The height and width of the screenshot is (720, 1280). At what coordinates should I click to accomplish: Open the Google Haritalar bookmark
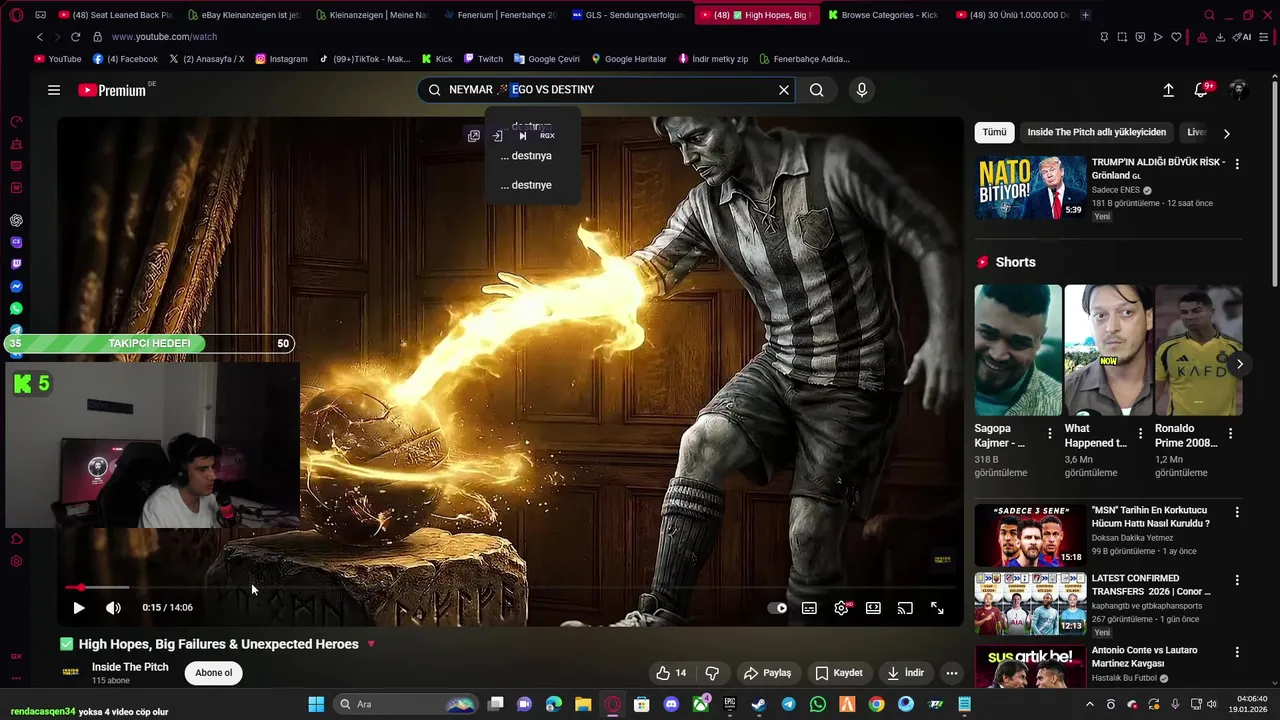(629, 59)
